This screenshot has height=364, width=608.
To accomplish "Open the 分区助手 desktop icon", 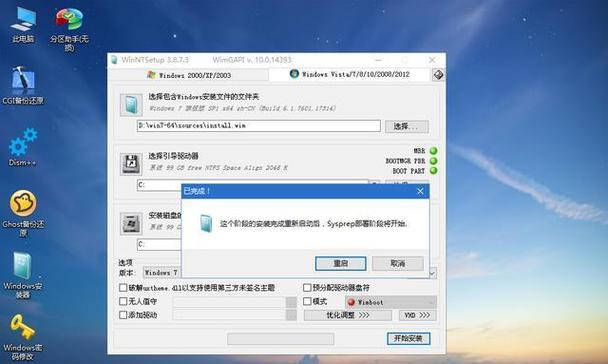I will click(69, 28).
